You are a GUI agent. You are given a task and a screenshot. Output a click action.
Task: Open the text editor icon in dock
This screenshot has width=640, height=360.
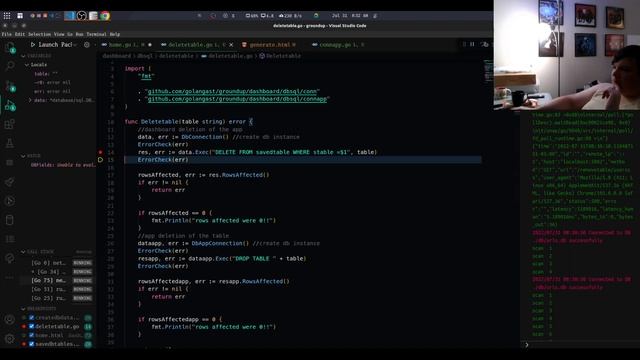coord(93,16)
